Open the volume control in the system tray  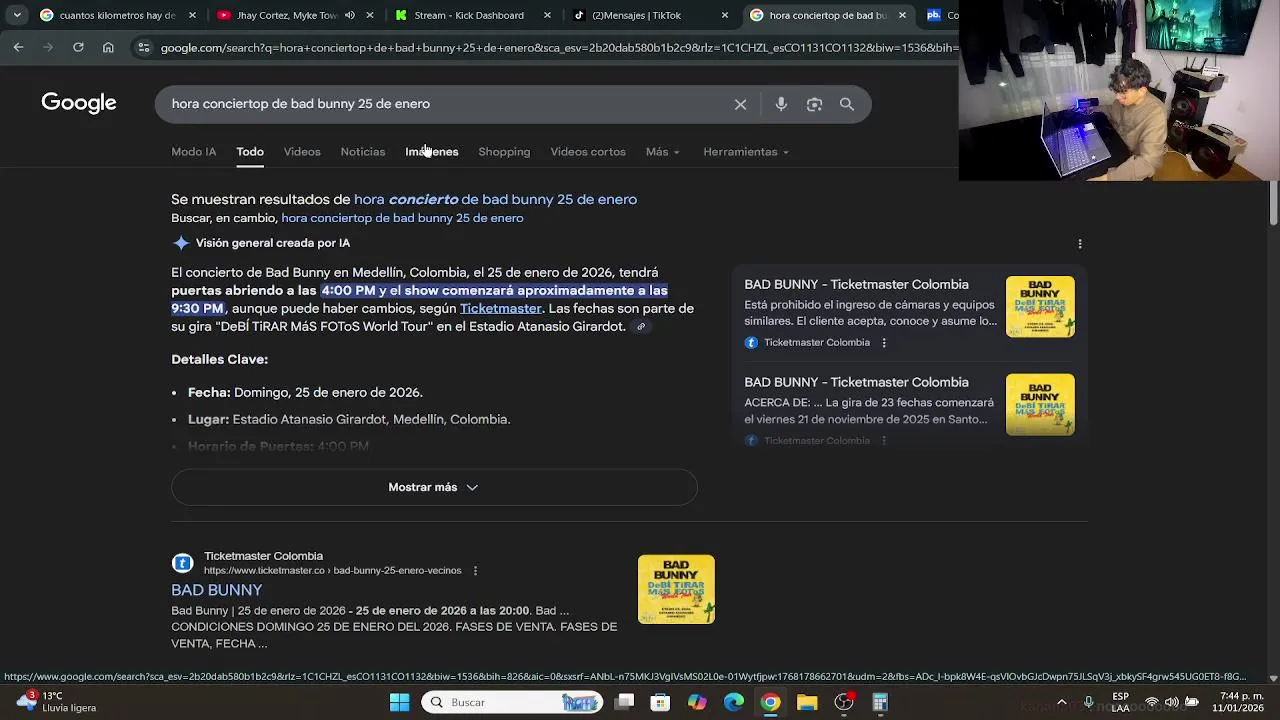pyautogui.click(x=1171, y=702)
